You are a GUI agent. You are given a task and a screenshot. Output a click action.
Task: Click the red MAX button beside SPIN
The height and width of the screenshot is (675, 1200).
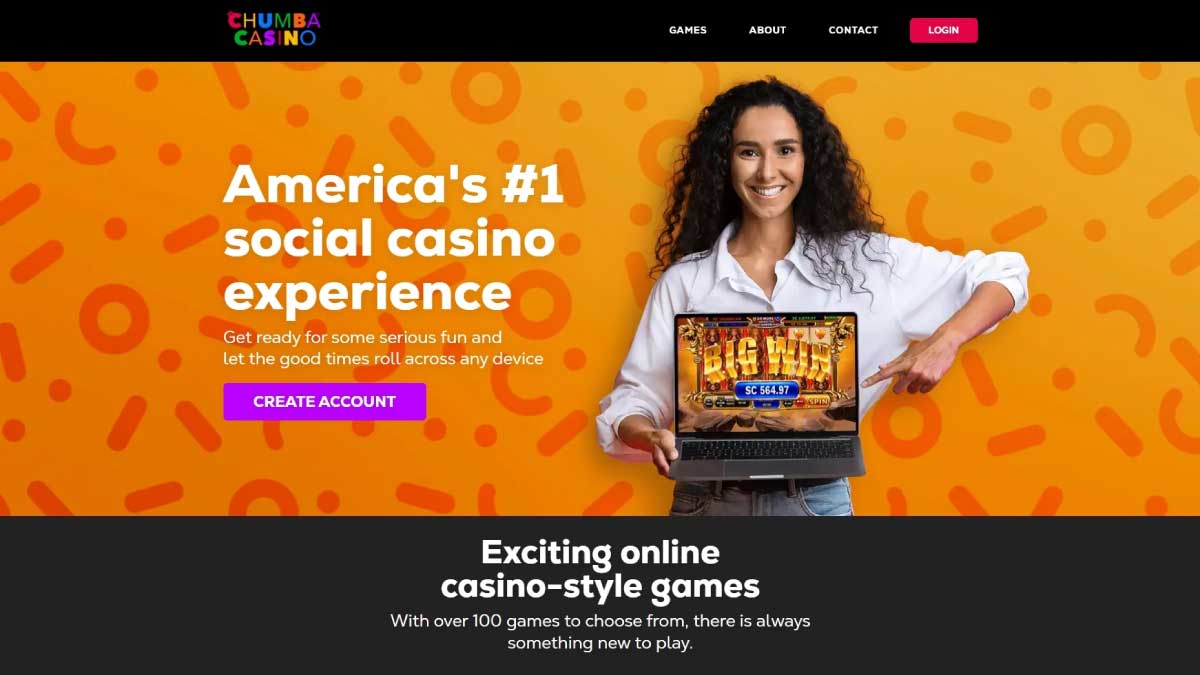[x=800, y=401]
